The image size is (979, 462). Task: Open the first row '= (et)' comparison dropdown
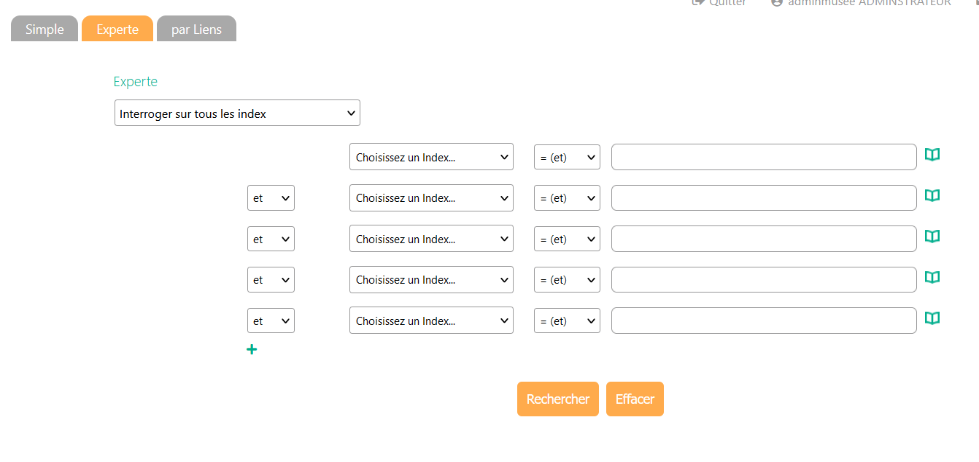[x=566, y=157]
